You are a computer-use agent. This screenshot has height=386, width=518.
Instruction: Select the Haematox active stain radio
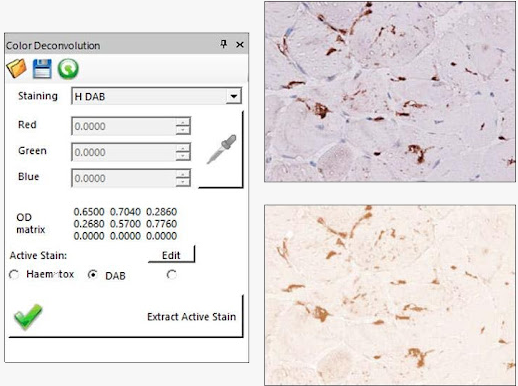[x=14, y=275]
